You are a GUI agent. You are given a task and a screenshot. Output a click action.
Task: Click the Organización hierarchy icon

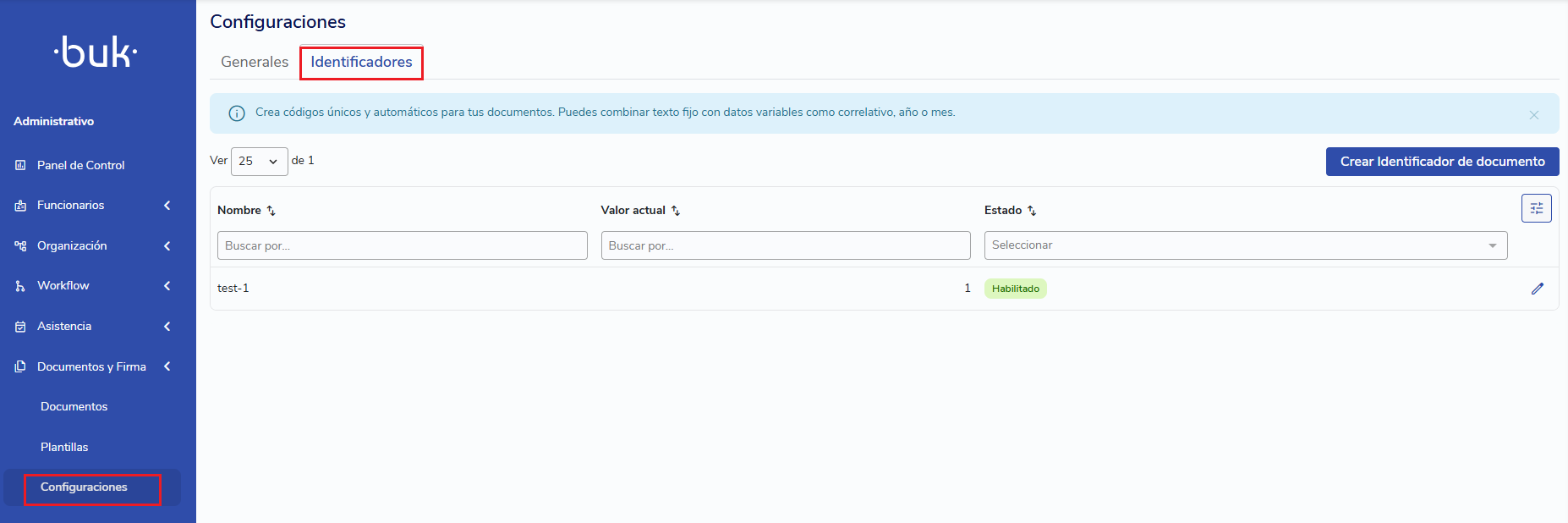pyautogui.click(x=20, y=246)
